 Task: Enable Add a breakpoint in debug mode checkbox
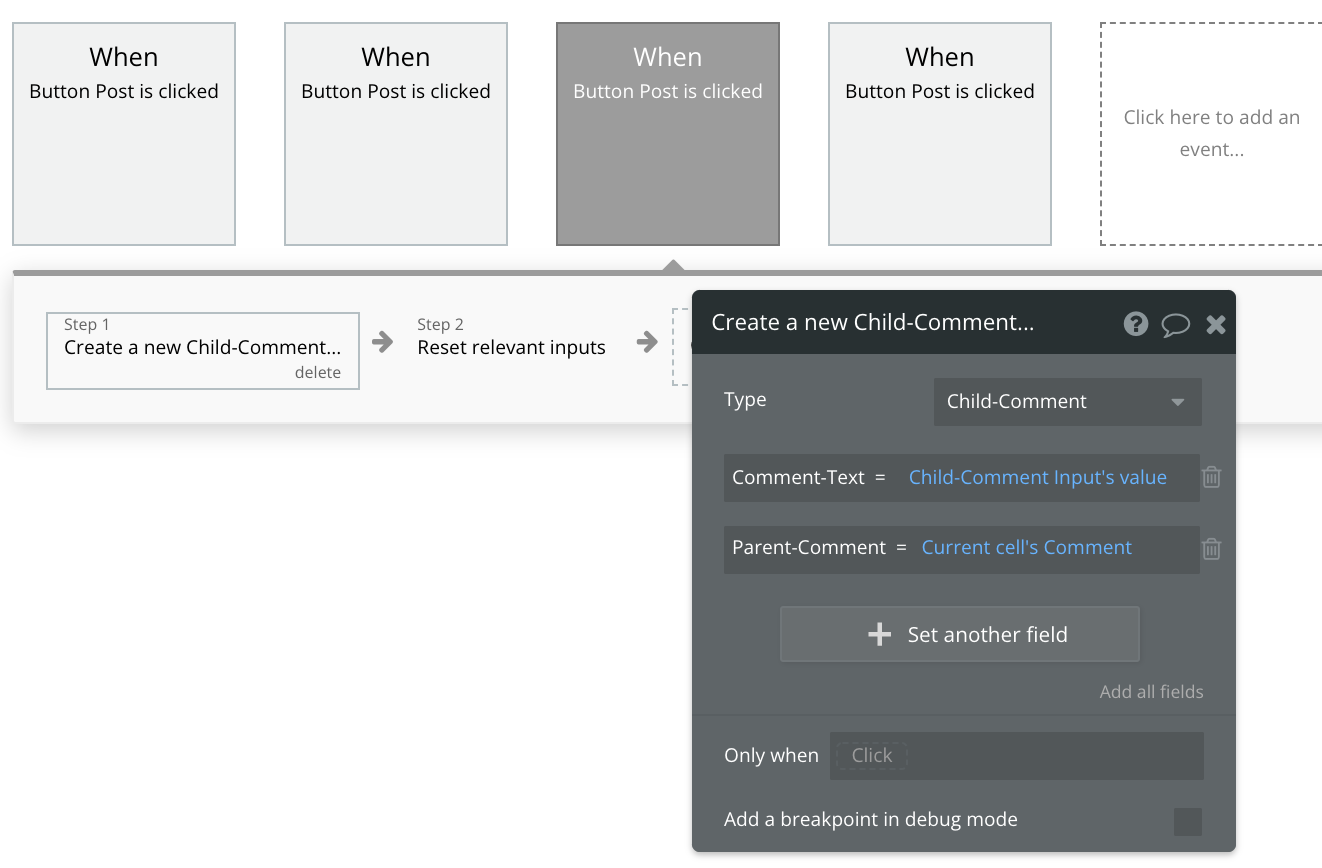coord(1188,822)
